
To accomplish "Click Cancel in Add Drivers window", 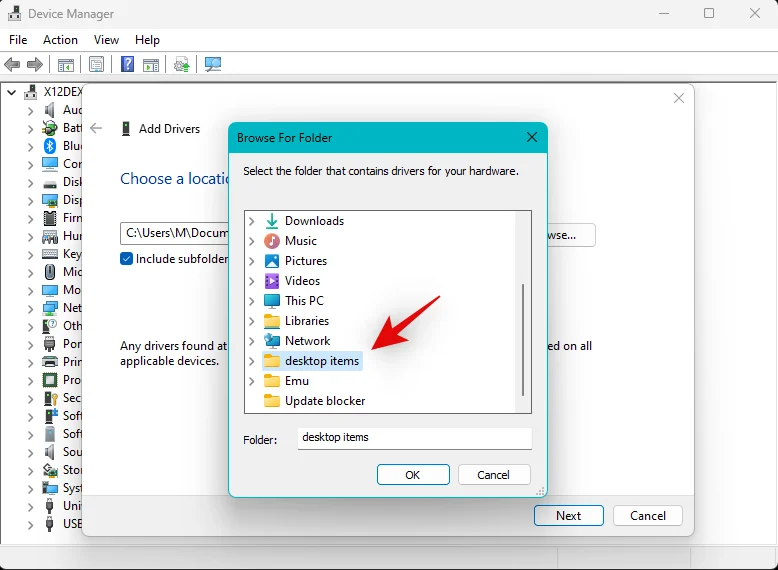I will click(648, 515).
